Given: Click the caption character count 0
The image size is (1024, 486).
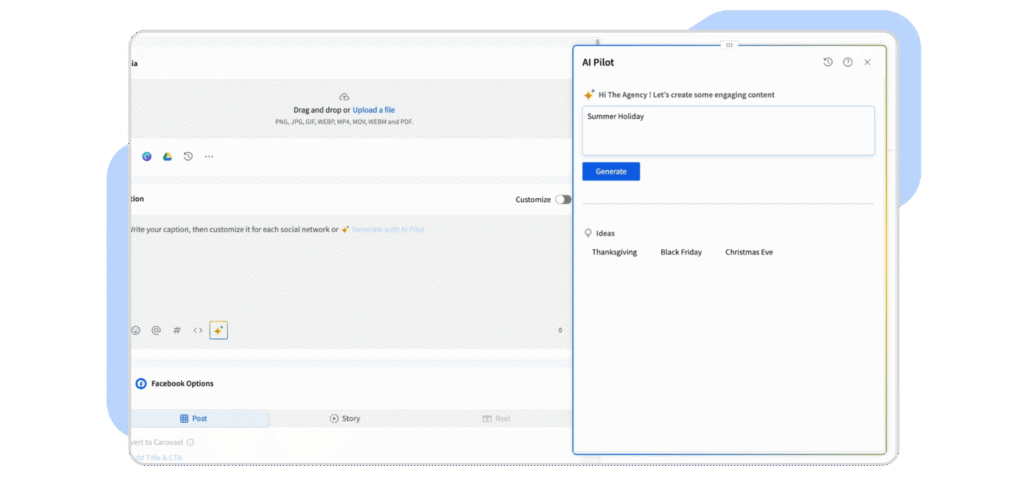Looking at the screenshot, I should pyautogui.click(x=560, y=331).
